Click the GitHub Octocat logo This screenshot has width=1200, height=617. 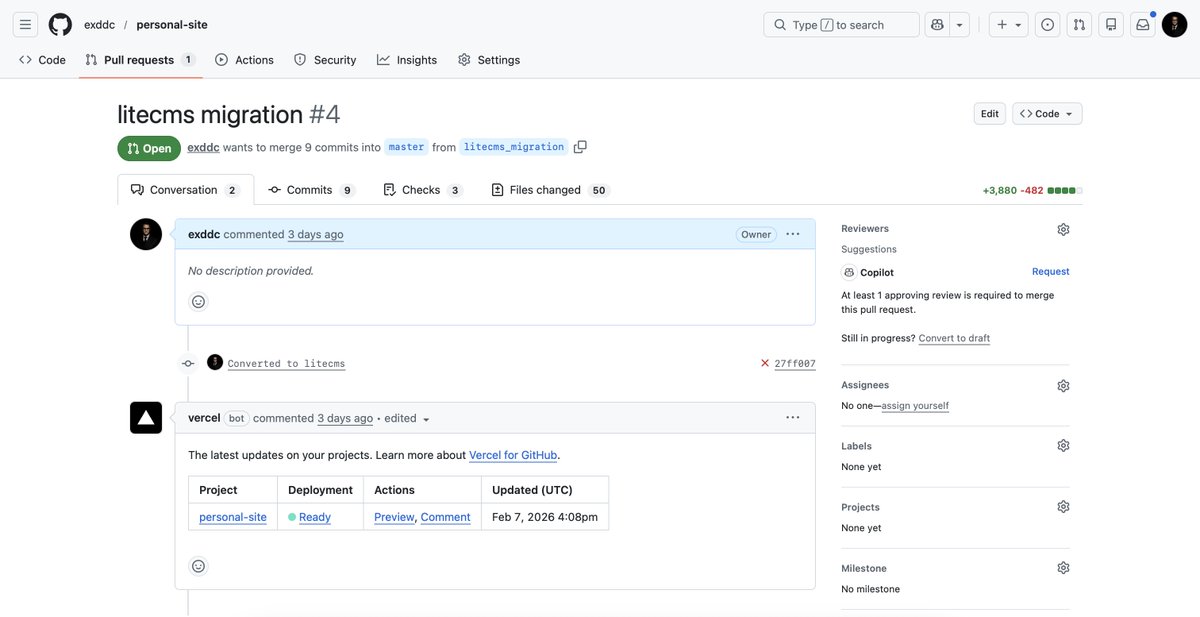[60, 25]
